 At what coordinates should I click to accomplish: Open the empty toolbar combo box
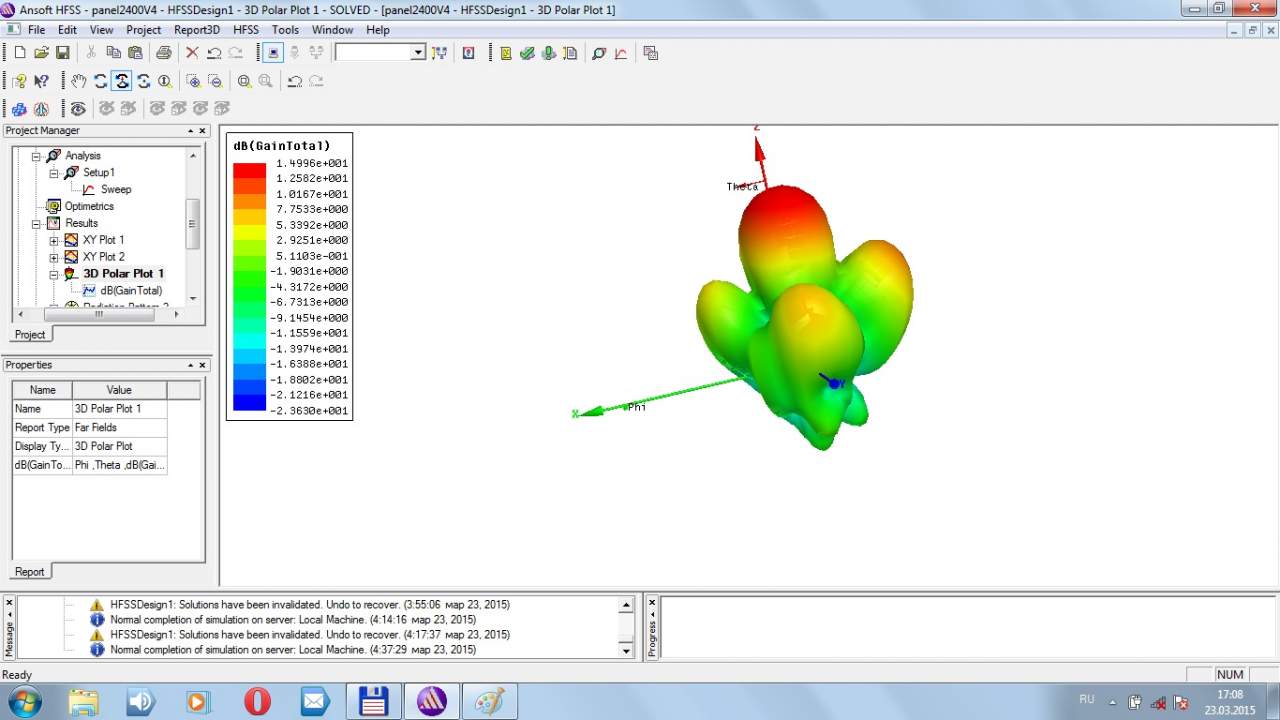click(x=380, y=53)
